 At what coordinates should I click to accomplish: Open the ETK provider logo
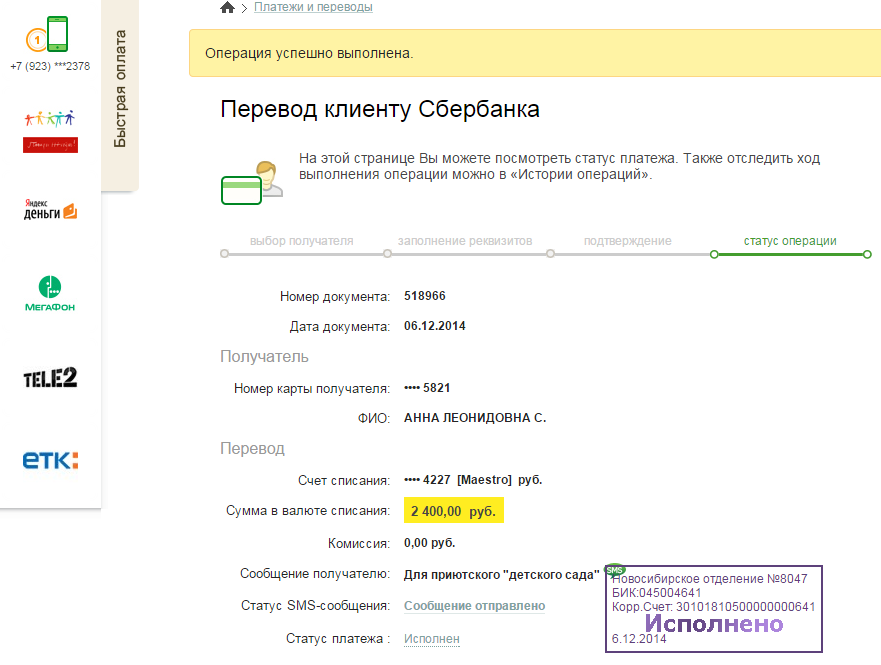click(50, 460)
